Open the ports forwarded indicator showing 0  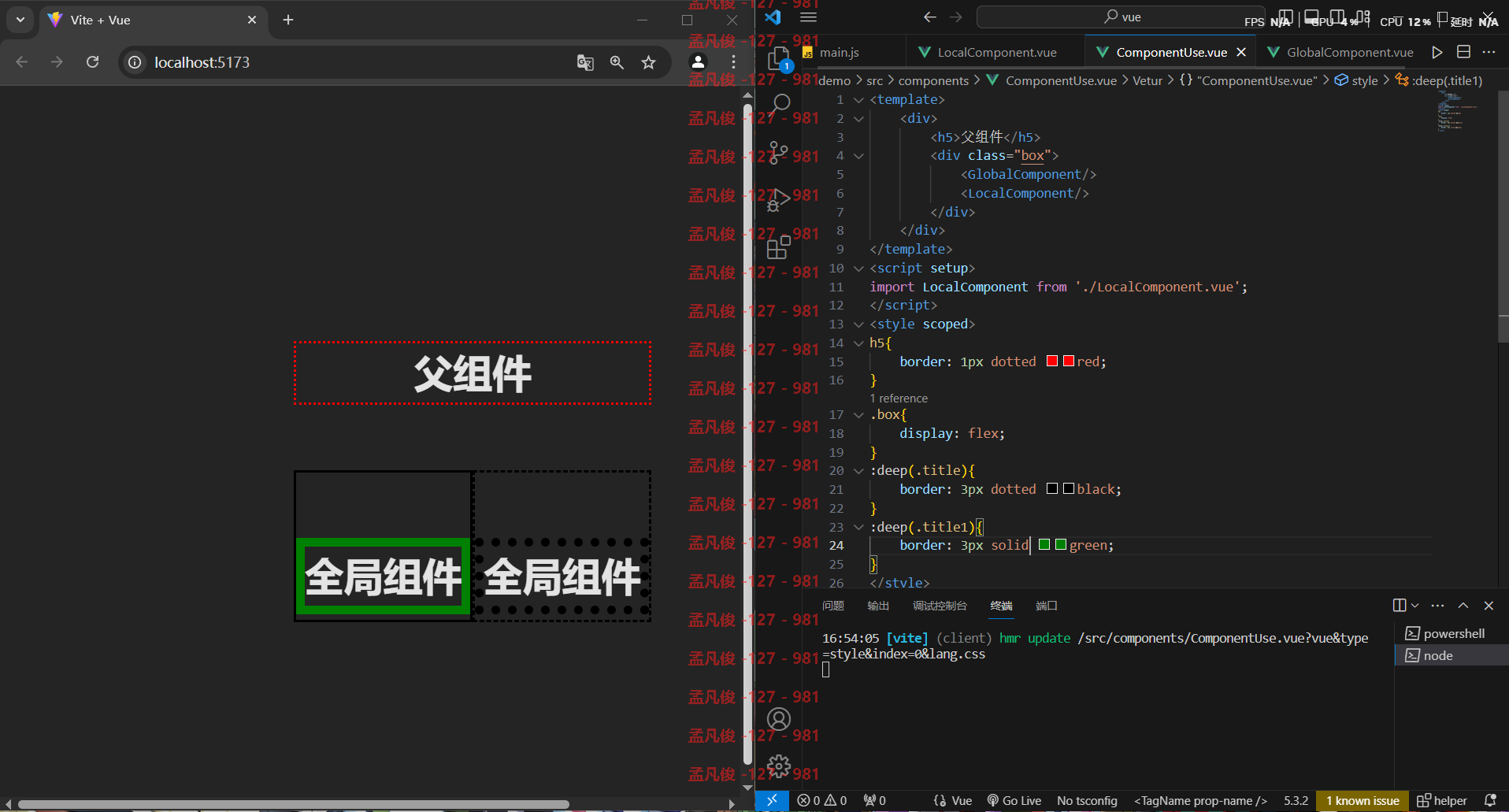pos(874,800)
